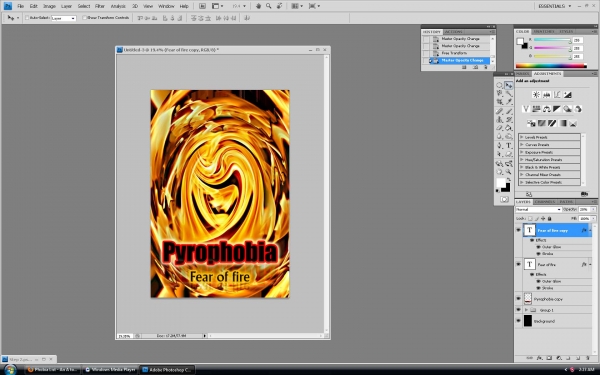Image resolution: width=600 pixels, height=375 pixels.
Task: Add a Curves adjustment
Action: click(x=557, y=95)
